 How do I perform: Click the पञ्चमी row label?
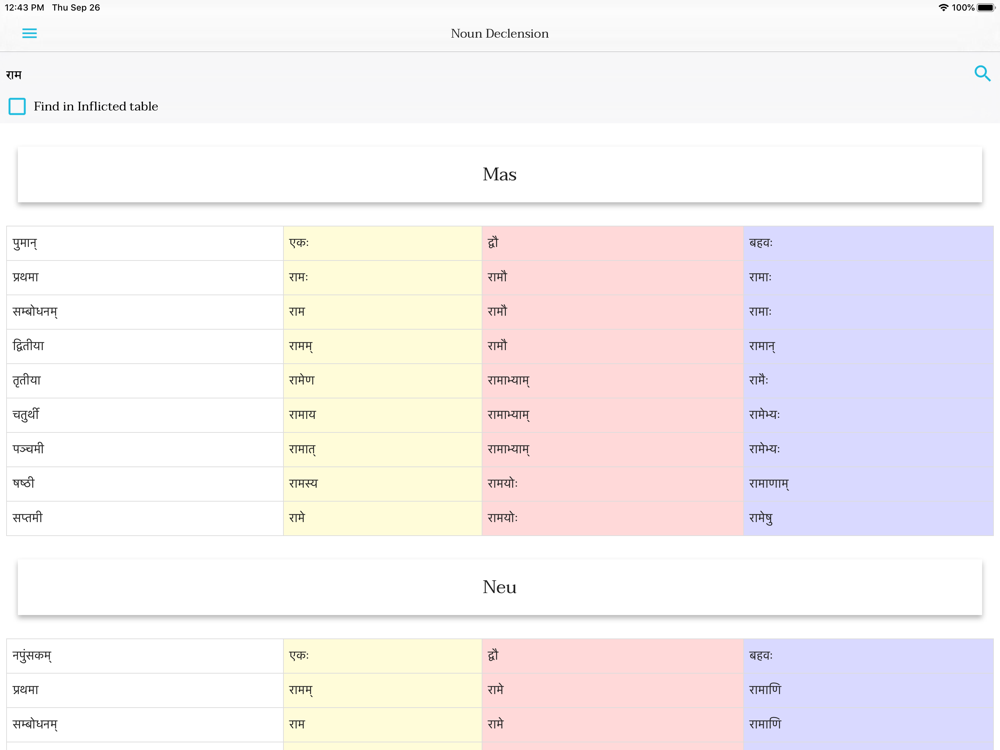coord(145,450)
